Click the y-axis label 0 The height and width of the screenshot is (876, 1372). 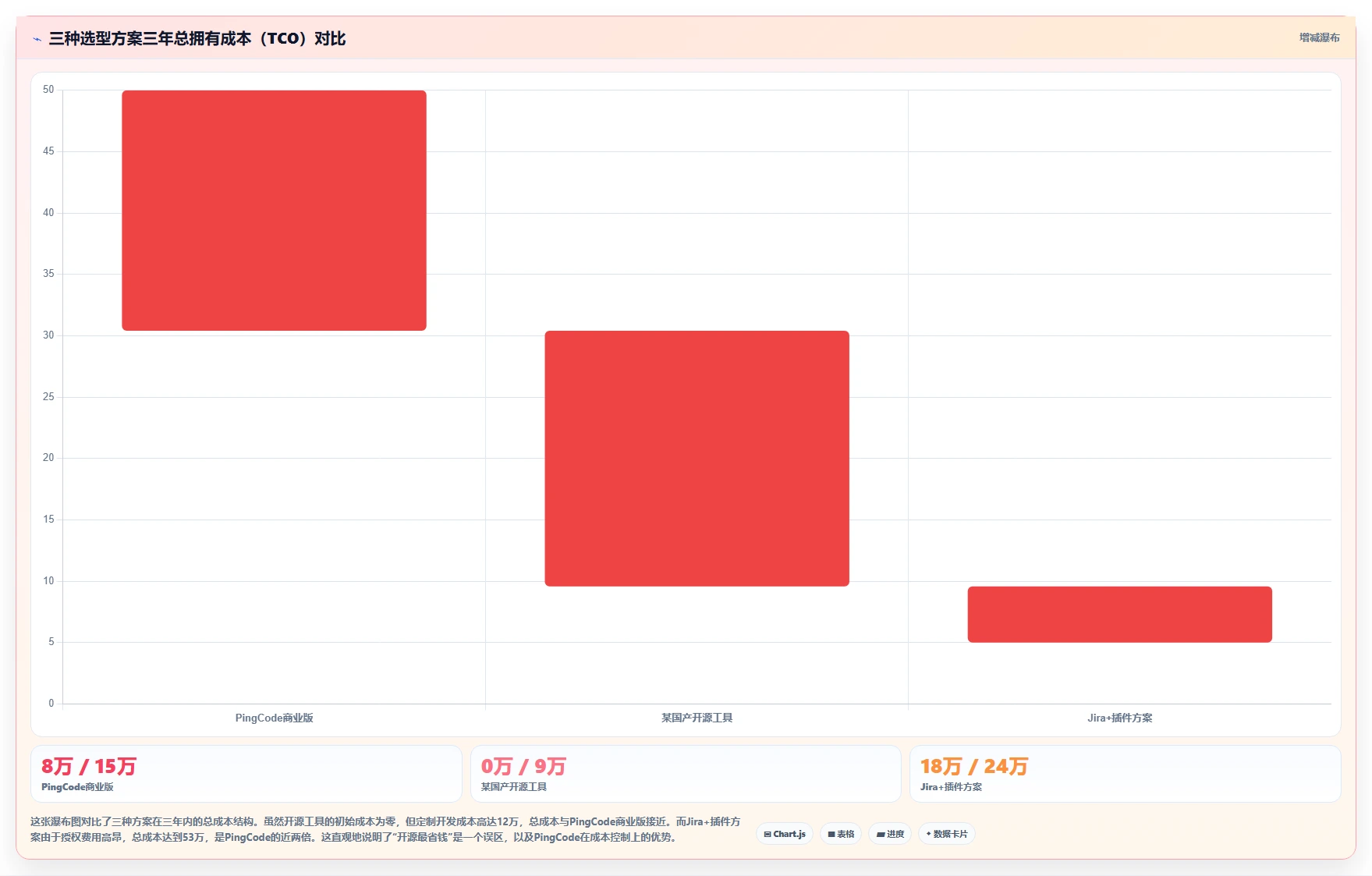(51, 704)
